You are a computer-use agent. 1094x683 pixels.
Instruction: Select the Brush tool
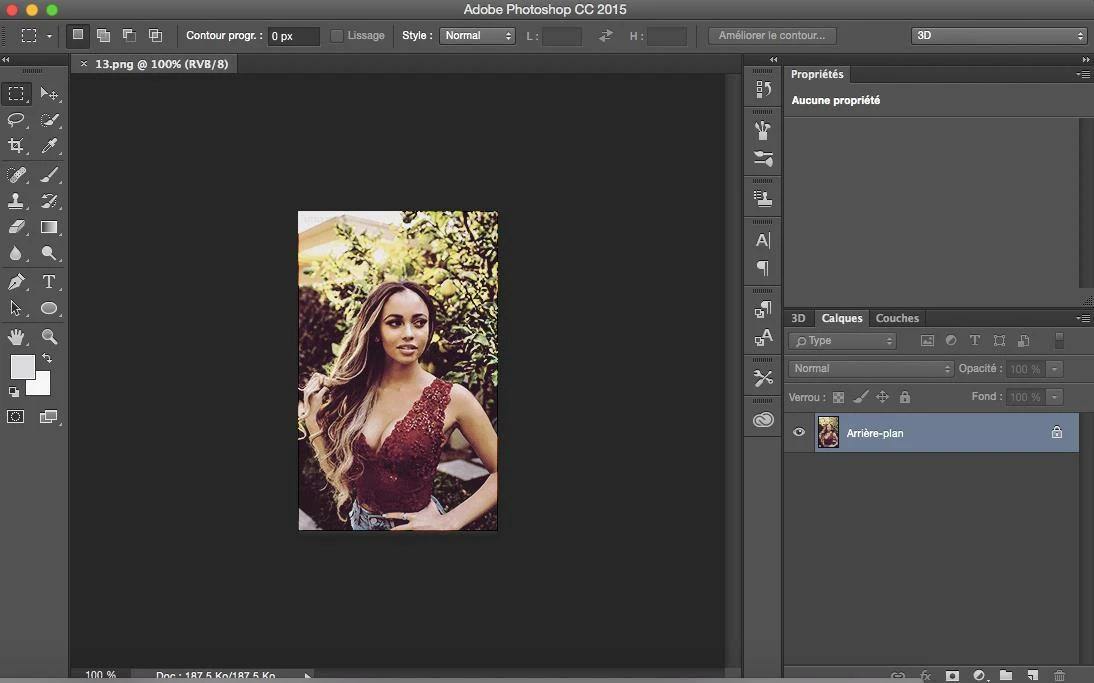49,174
